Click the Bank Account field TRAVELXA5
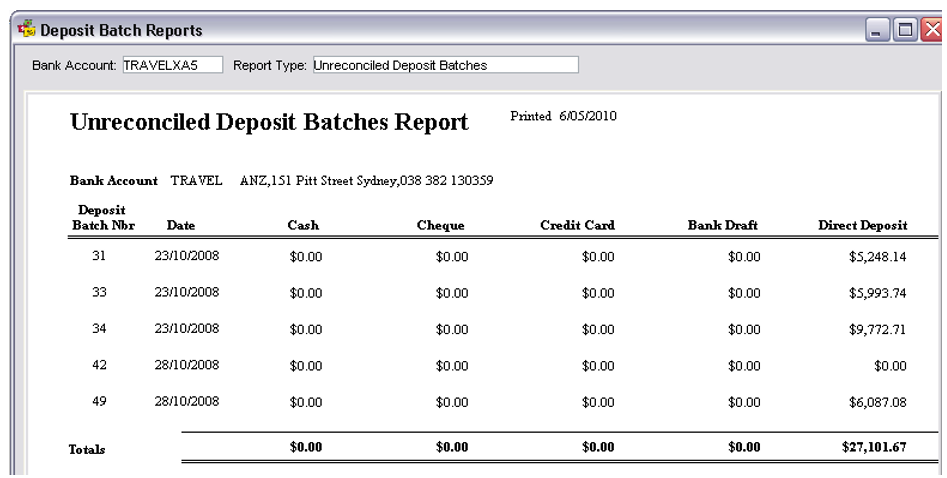This screenshot has height=478, width=947. 173,65
